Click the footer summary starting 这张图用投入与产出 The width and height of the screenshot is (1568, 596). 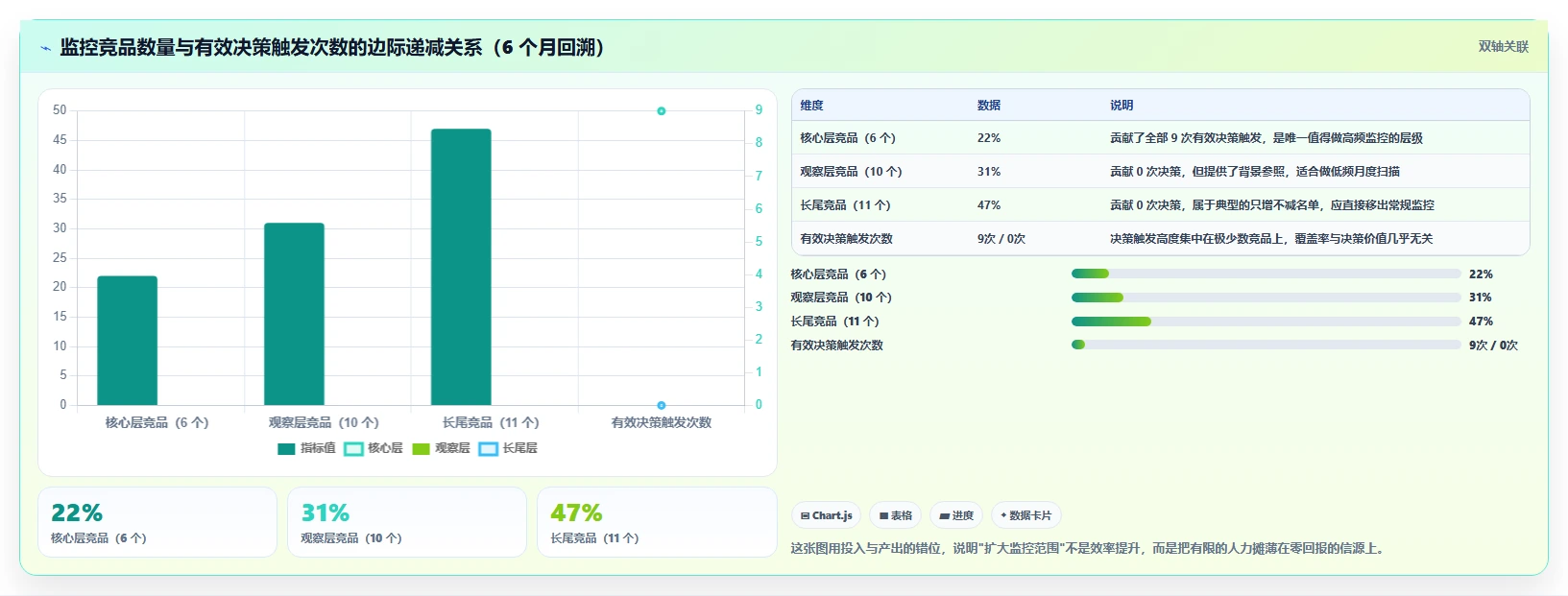pos(1089,549)
